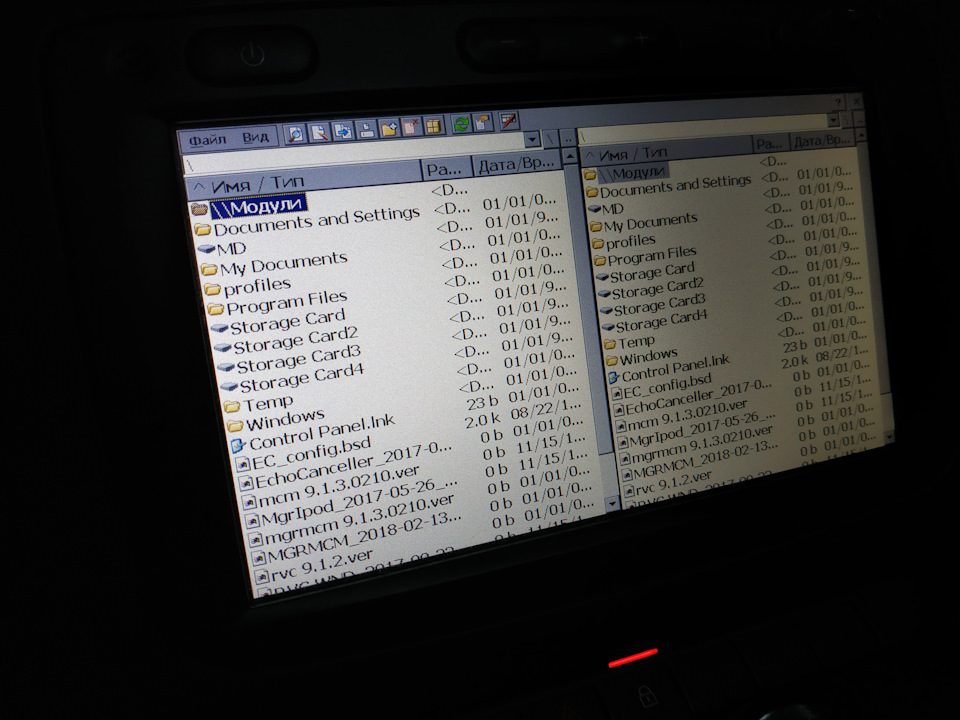Select MGRMCM_2018-02-13... in left panel
Viewport: 960px width, 720px height.
[x=364, y=537]
